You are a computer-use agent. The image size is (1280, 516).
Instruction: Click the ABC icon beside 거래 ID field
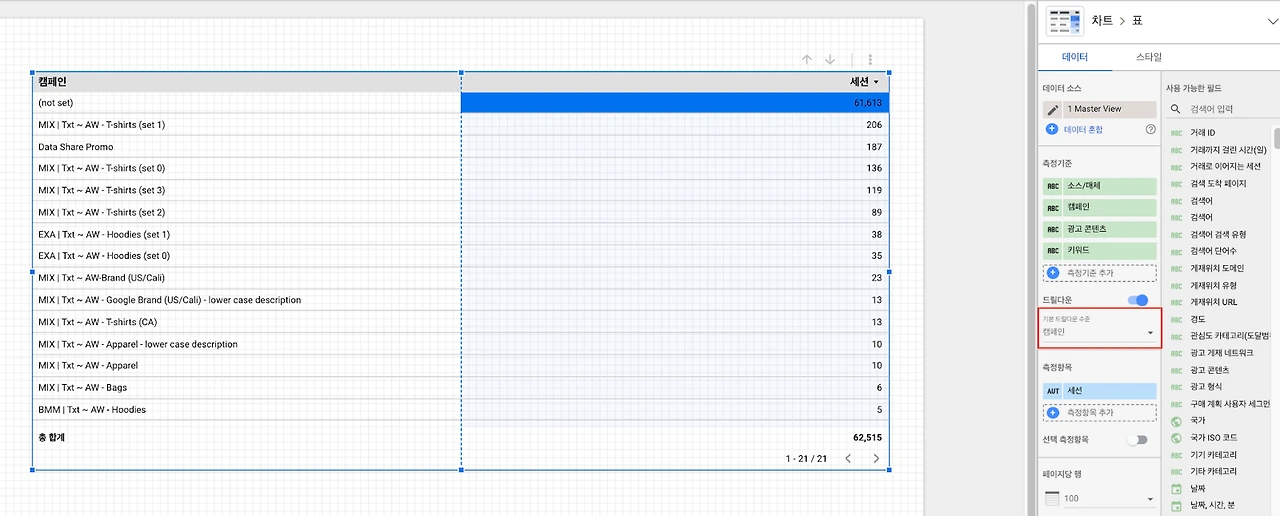1176,133
